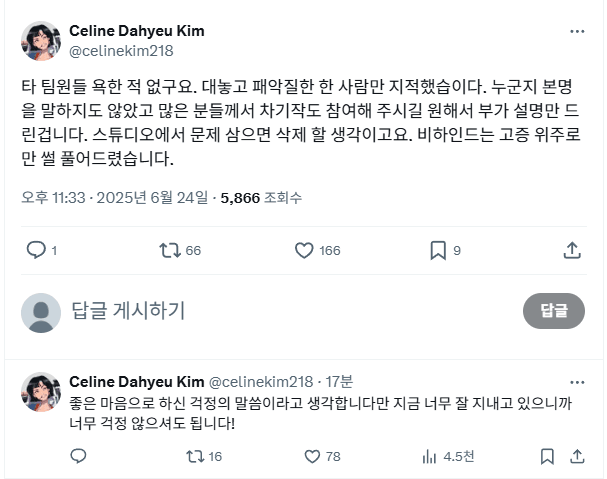
Task: Share the main tweet via share icon
Action: pos(573,250)
